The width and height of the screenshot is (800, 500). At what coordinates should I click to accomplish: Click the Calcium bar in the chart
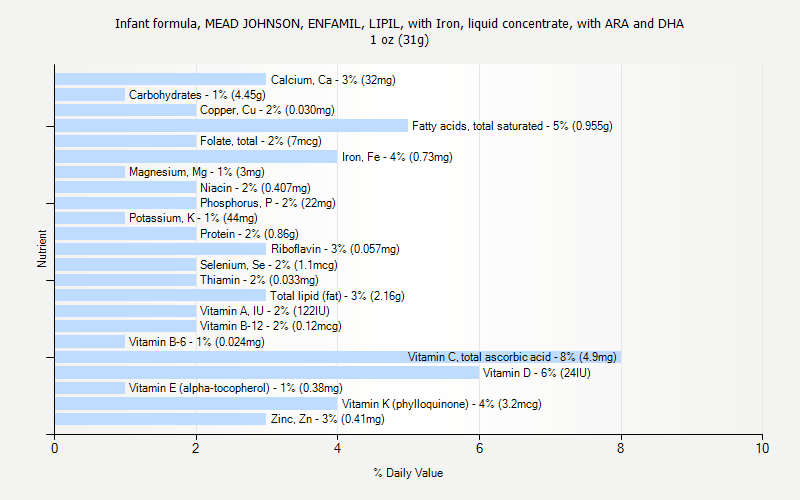pos(161,80)
